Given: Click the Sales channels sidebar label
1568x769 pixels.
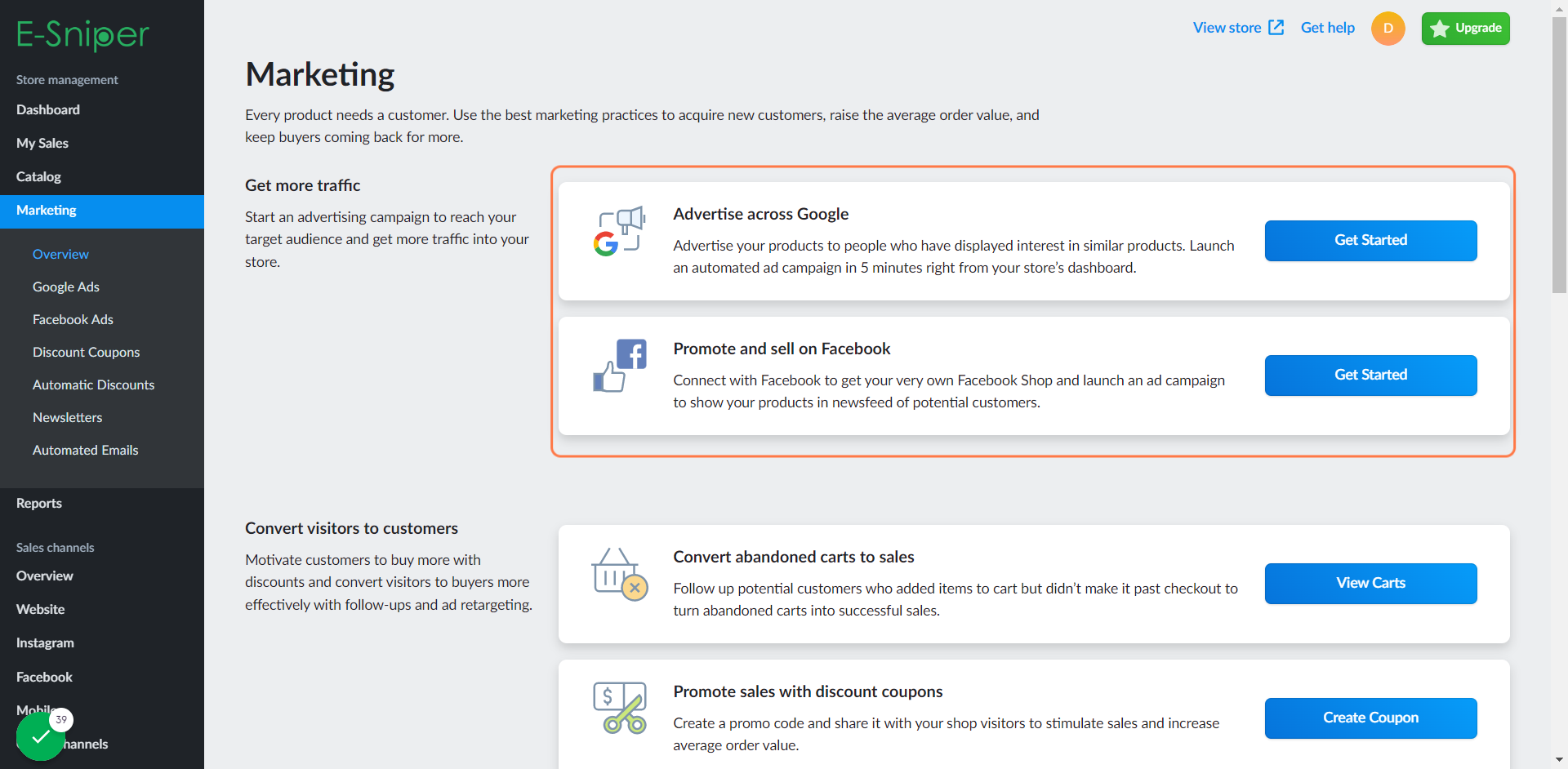Looking at the screenshot, I should click(x=55, y=548).
